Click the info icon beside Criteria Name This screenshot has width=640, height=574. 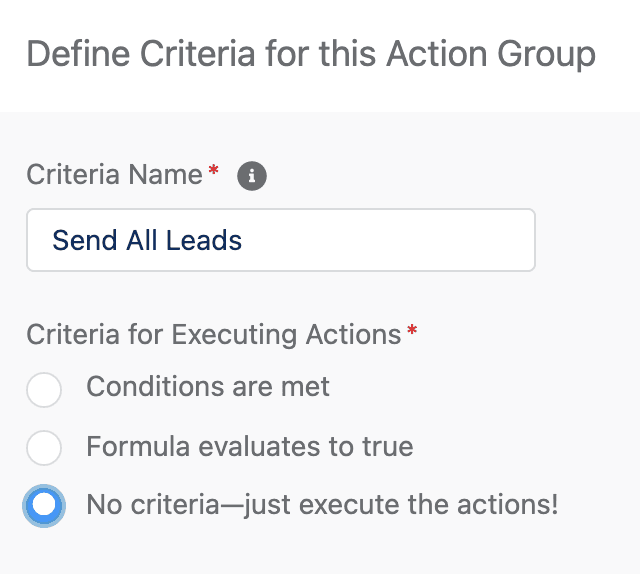pos(252,177)
